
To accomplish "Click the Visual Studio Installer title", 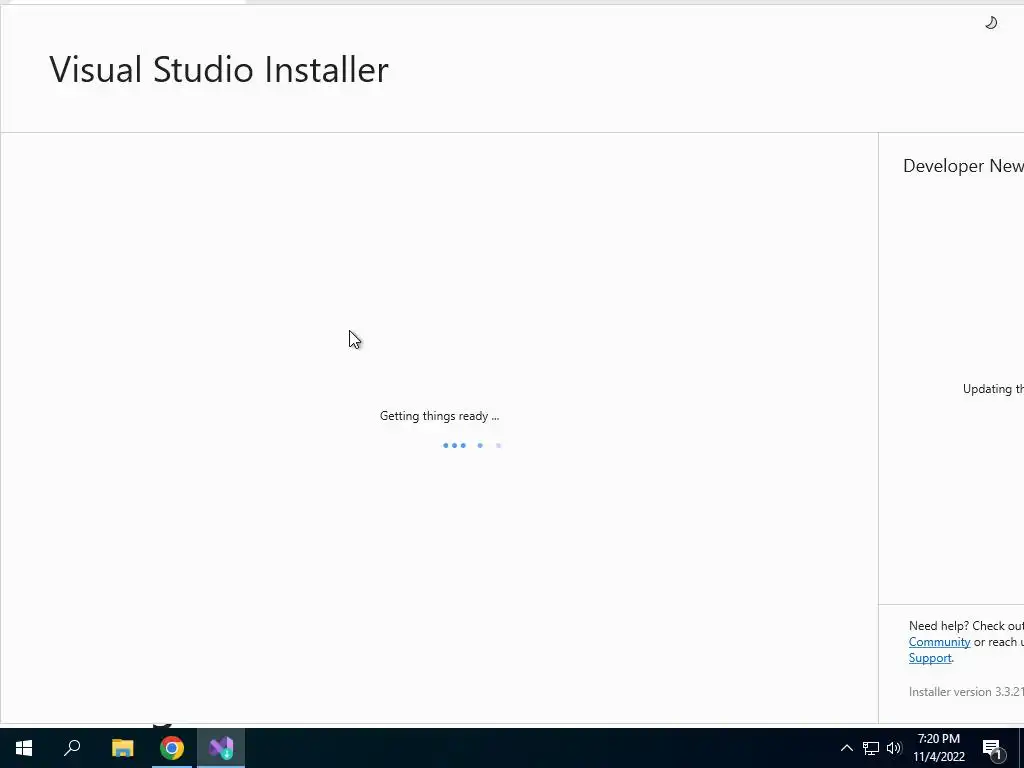I will point(219,70).
